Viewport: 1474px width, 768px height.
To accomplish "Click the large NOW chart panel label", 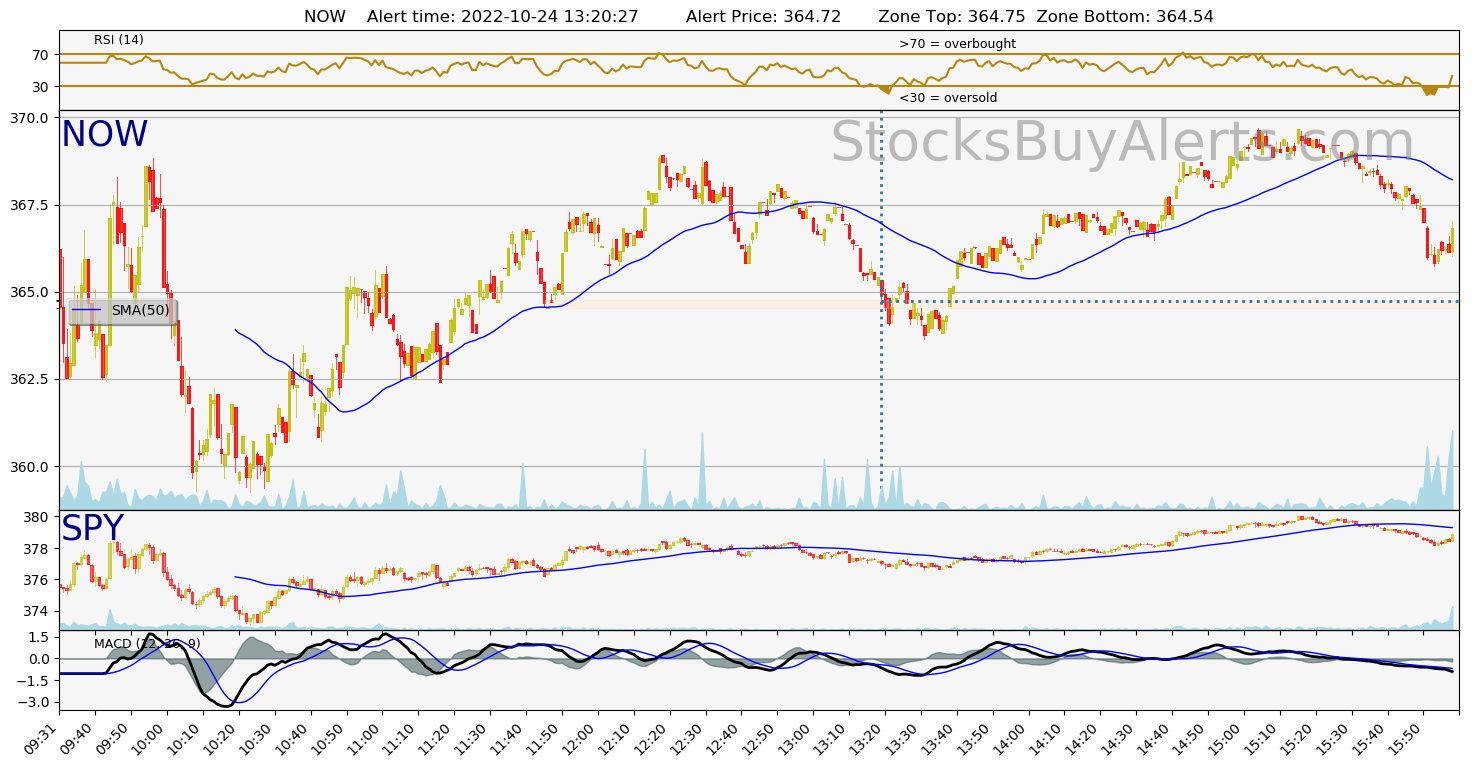I will tap(104, 135).
